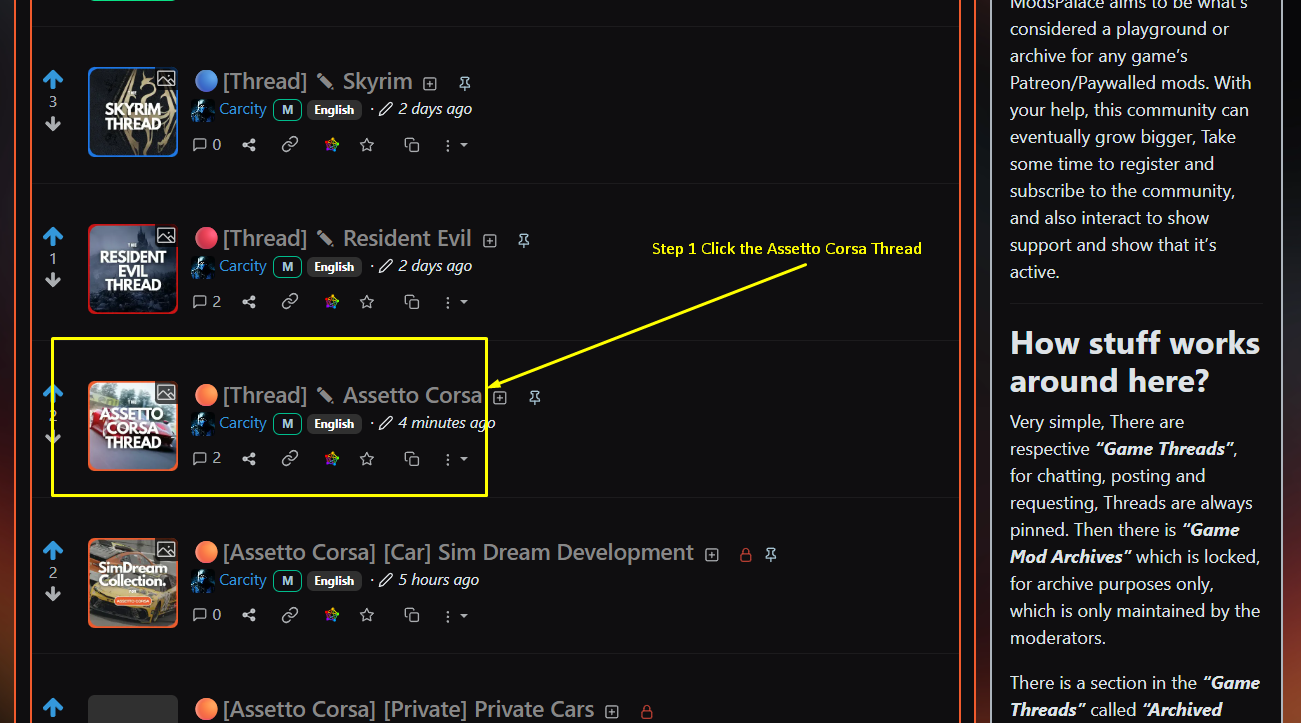This screenshot has height=723, width=1301.
Task: Expand the Assetto Corsa thread preview
Action: 500,398
